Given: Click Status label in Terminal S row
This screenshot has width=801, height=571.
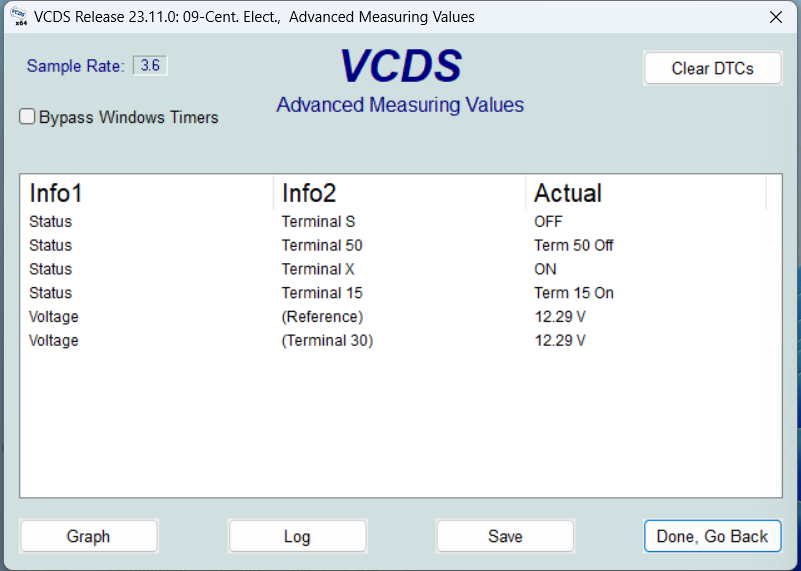Looking at the screenshot, I should point(51,222).
